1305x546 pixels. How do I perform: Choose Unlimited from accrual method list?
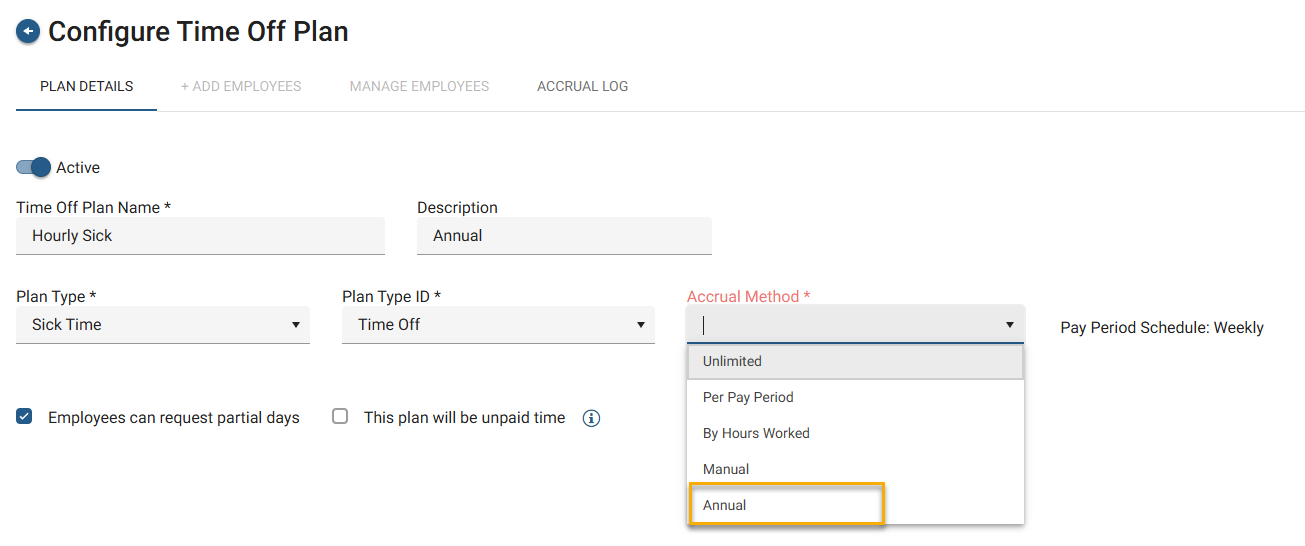[x=855, y=361]
